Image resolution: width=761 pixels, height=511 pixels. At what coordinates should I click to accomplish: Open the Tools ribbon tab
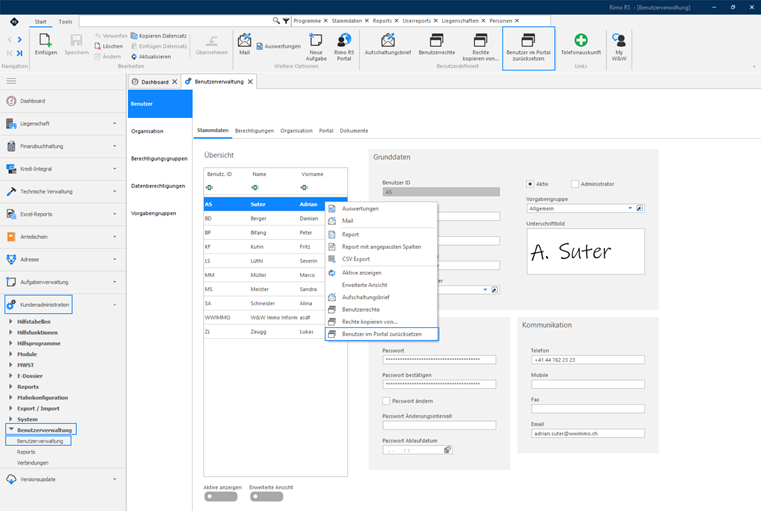(65, 21)
